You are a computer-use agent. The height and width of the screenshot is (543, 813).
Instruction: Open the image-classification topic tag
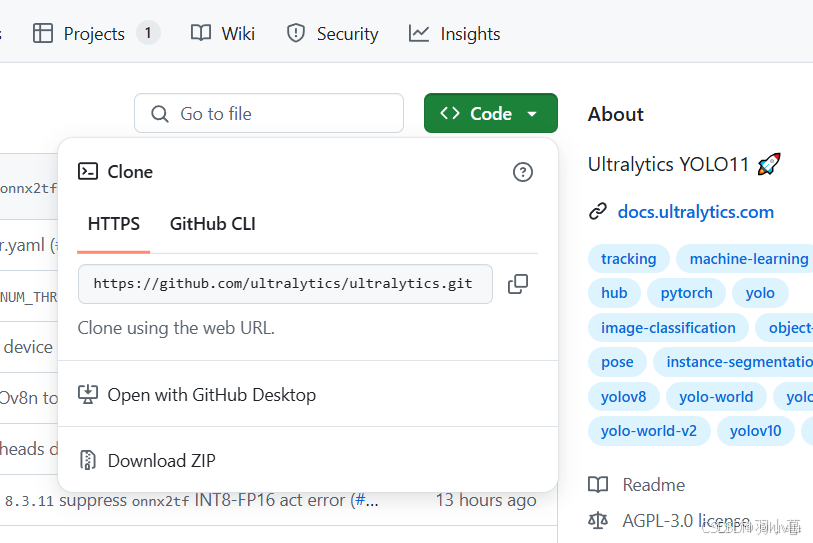coord(668,328)
